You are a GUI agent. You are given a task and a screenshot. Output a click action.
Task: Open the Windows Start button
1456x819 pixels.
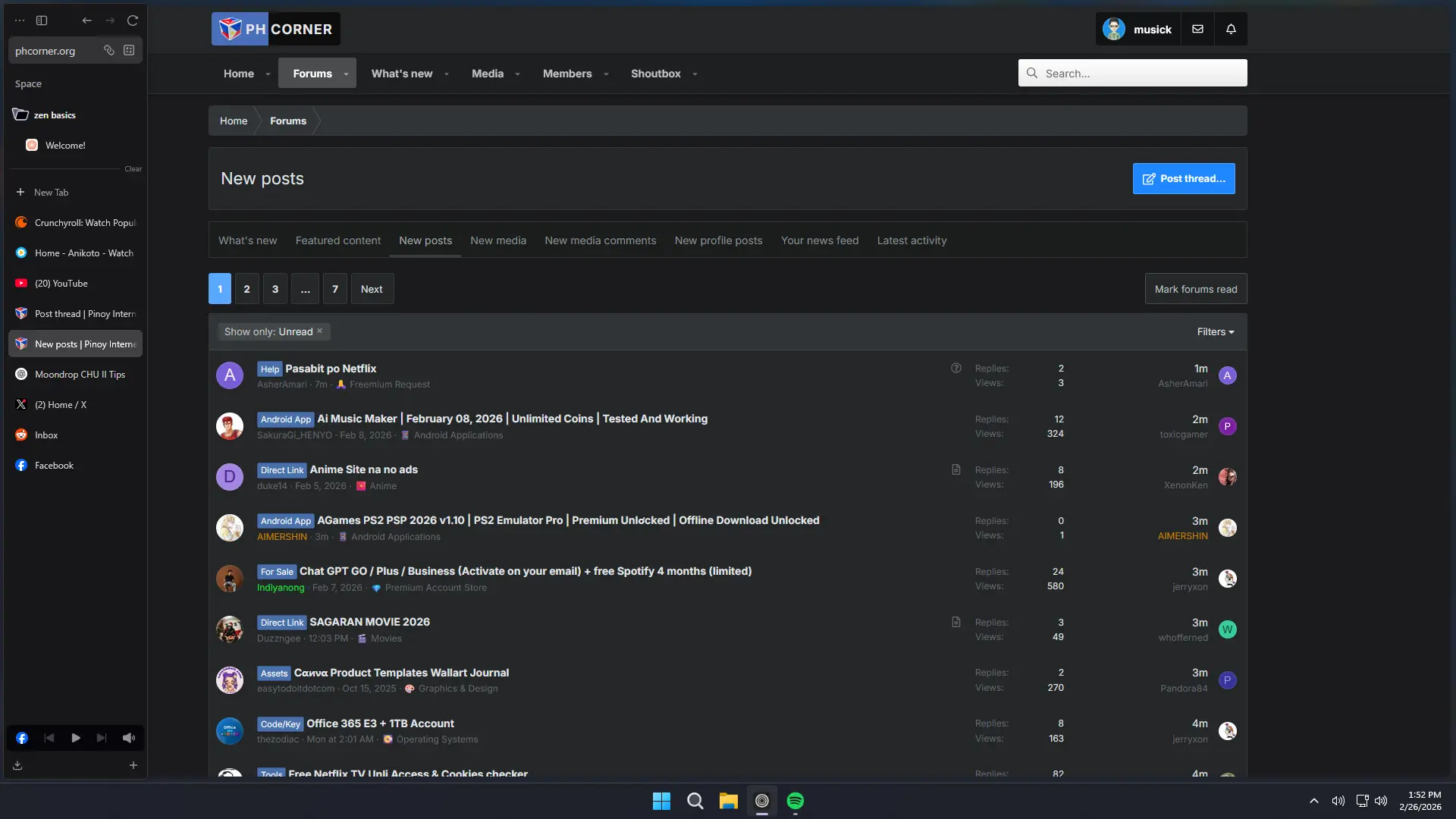[661, 801]
